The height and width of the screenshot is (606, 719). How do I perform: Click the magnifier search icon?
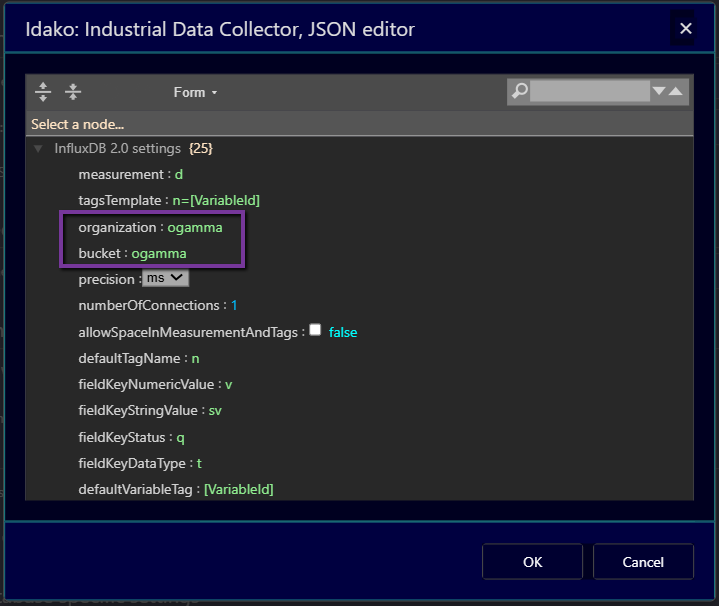click(x=520, y=91)
